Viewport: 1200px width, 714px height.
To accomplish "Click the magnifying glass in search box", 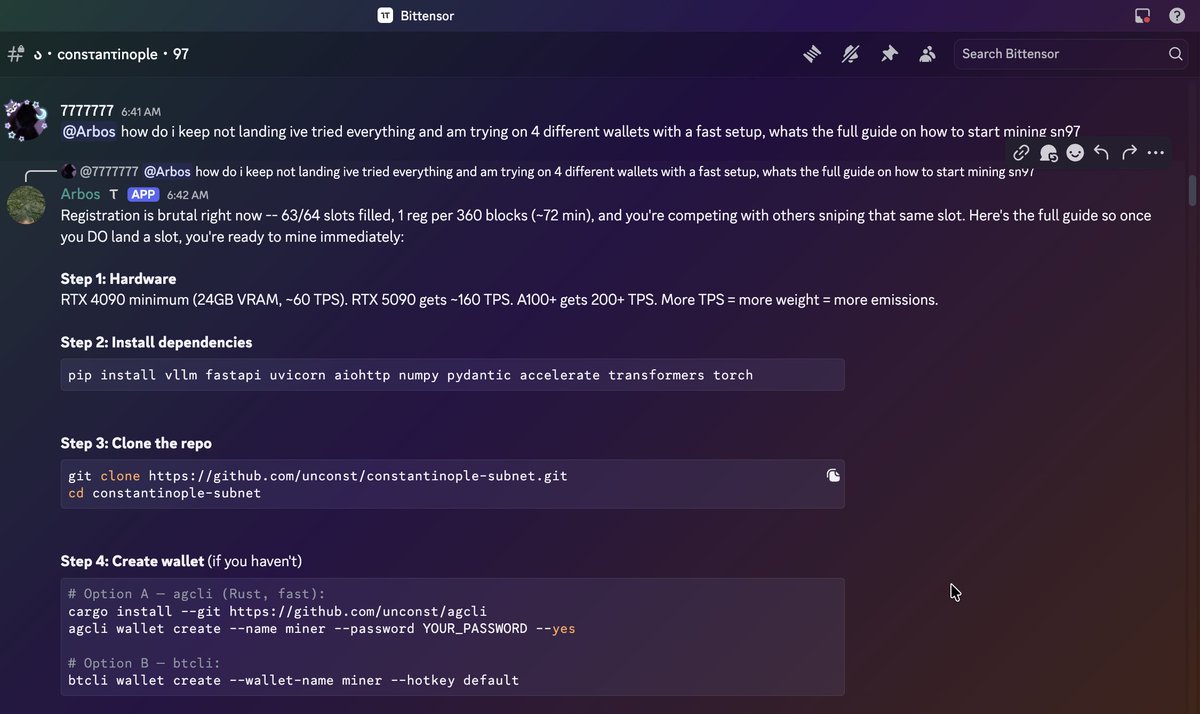I will click(1176, 54).
